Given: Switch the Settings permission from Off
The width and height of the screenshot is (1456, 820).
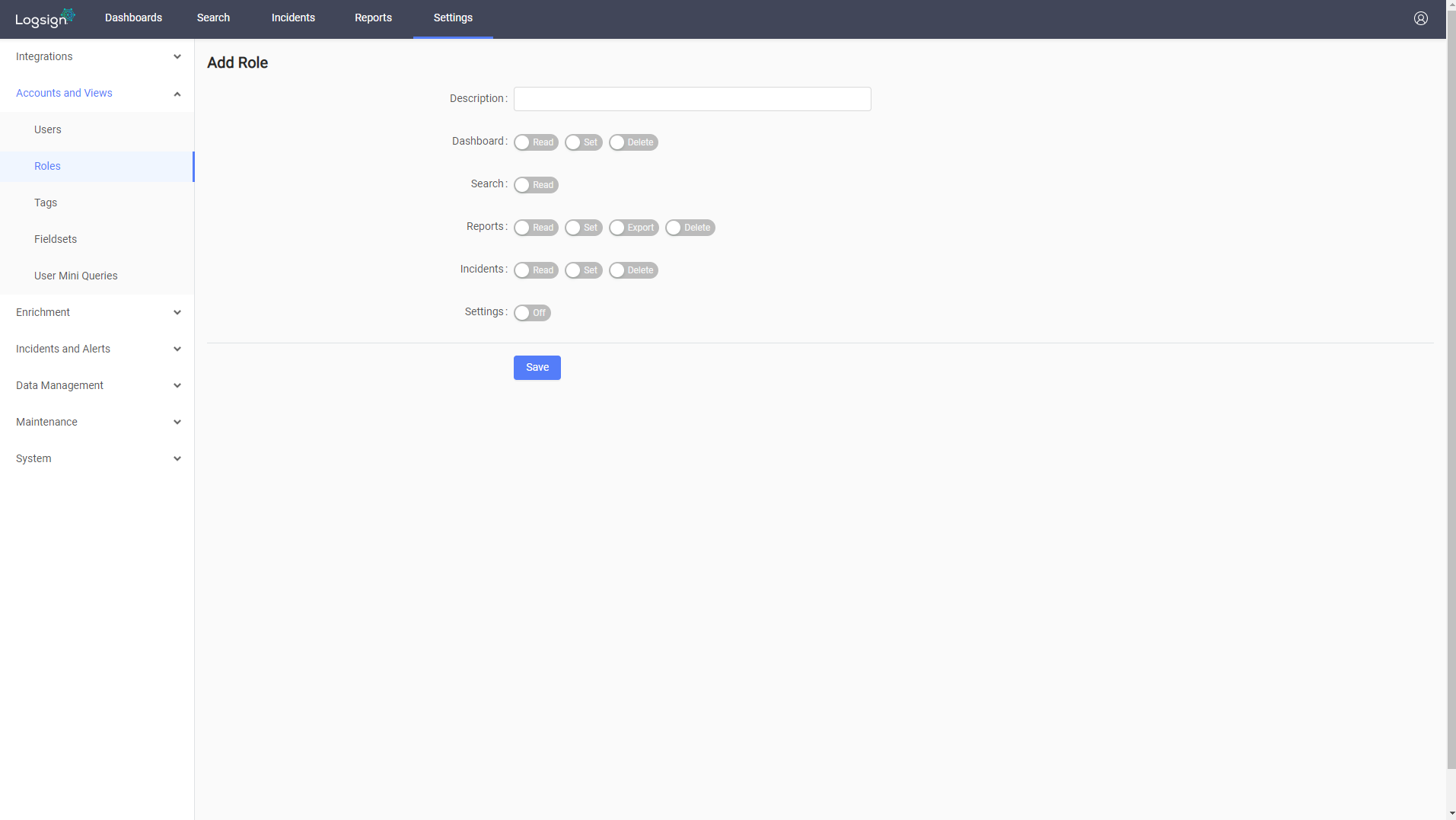Looking at the screenshot, I should tap(532, 313).
